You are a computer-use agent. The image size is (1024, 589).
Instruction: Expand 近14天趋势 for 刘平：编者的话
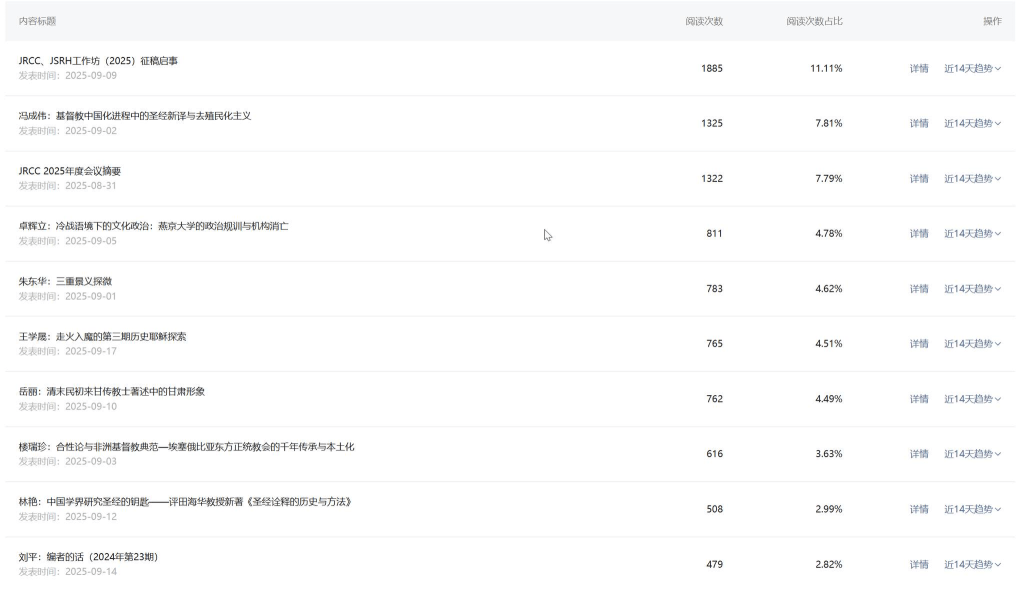(972, 564)
